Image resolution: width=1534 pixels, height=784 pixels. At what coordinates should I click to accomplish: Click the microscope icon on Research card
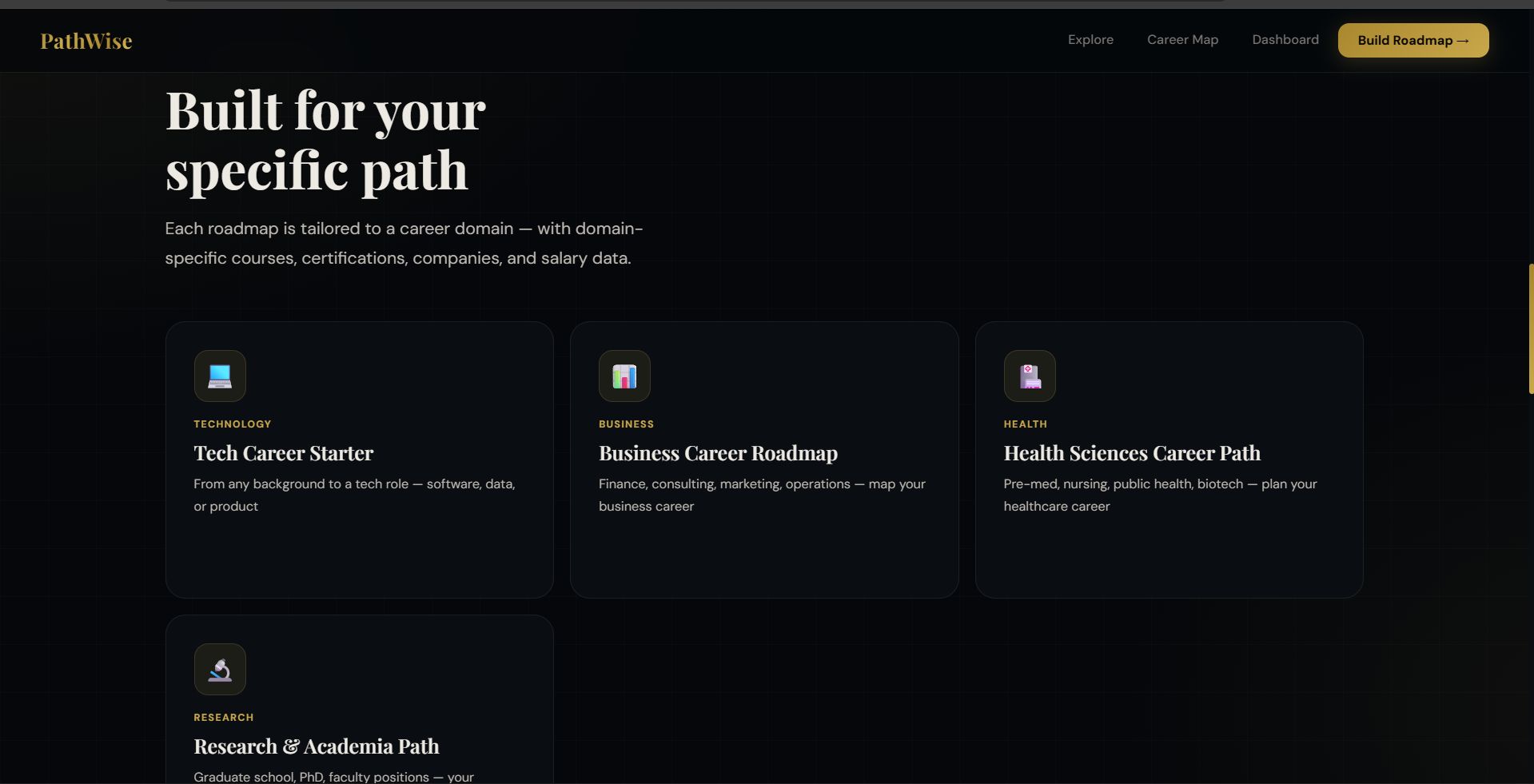point(220,669)
